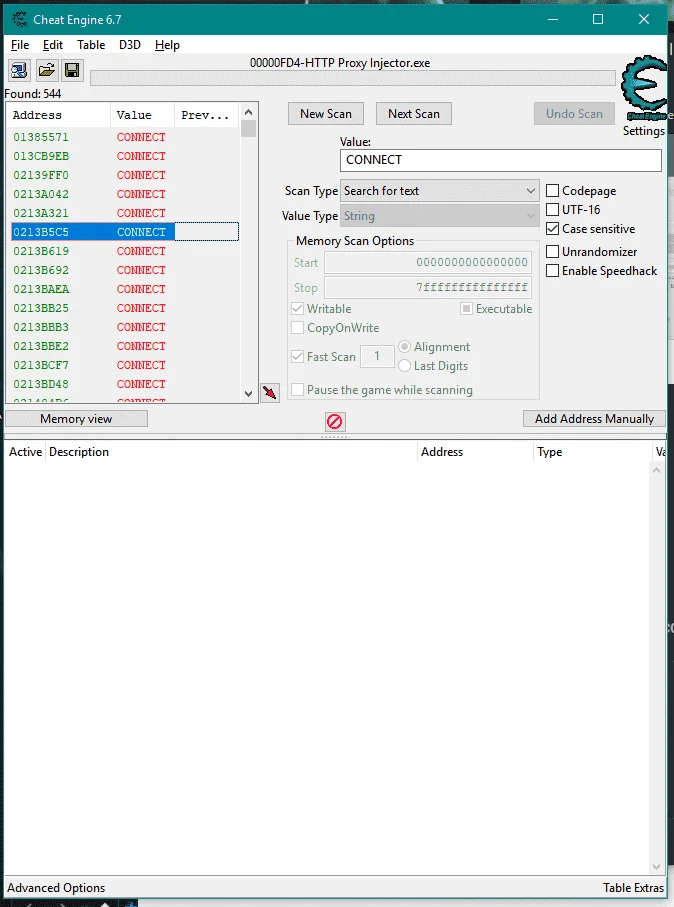Screen dimensions: 674x907
Task: Select result address 0213BD48
Action: point(41,384)
